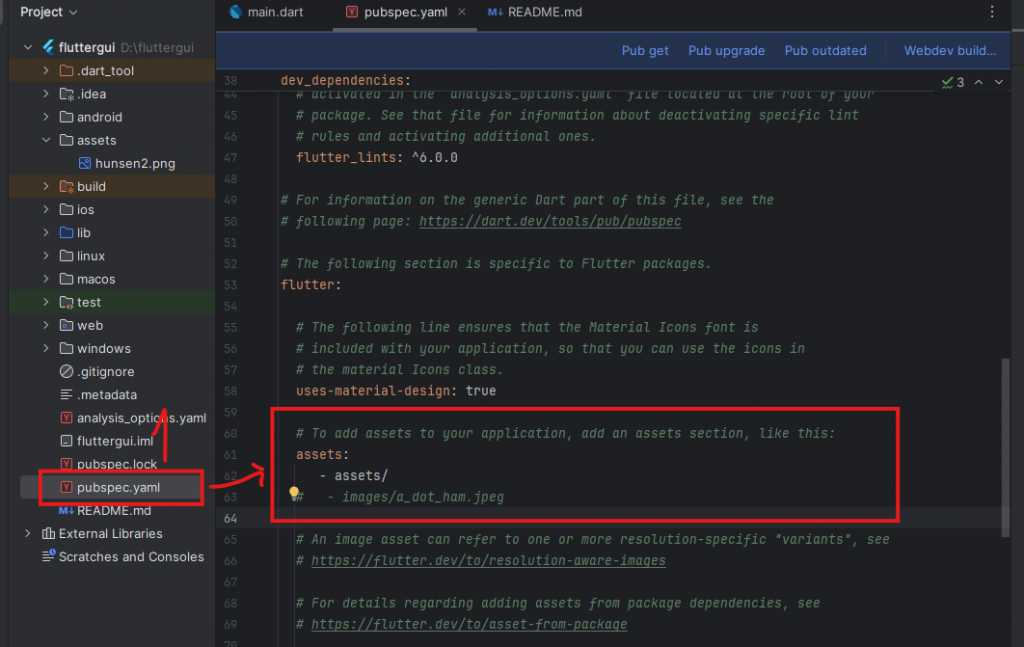The width and height of the screenshot is (1024, 647).
Task: Click the .gitignore file icon
Action: [x=67, y=372]
